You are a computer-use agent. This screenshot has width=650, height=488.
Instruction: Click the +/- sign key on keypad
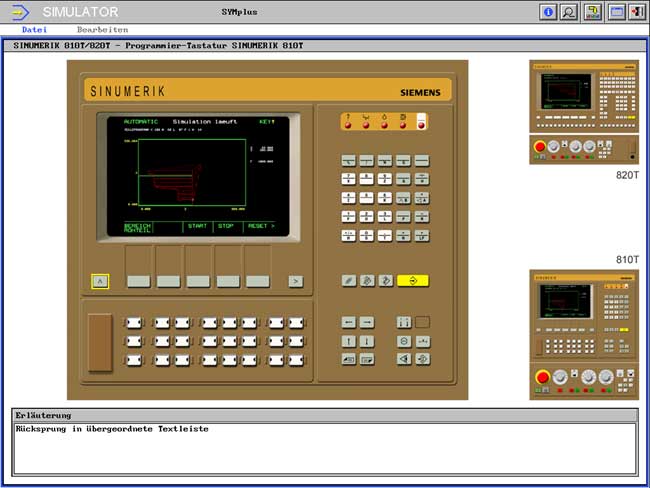point(349,236)
